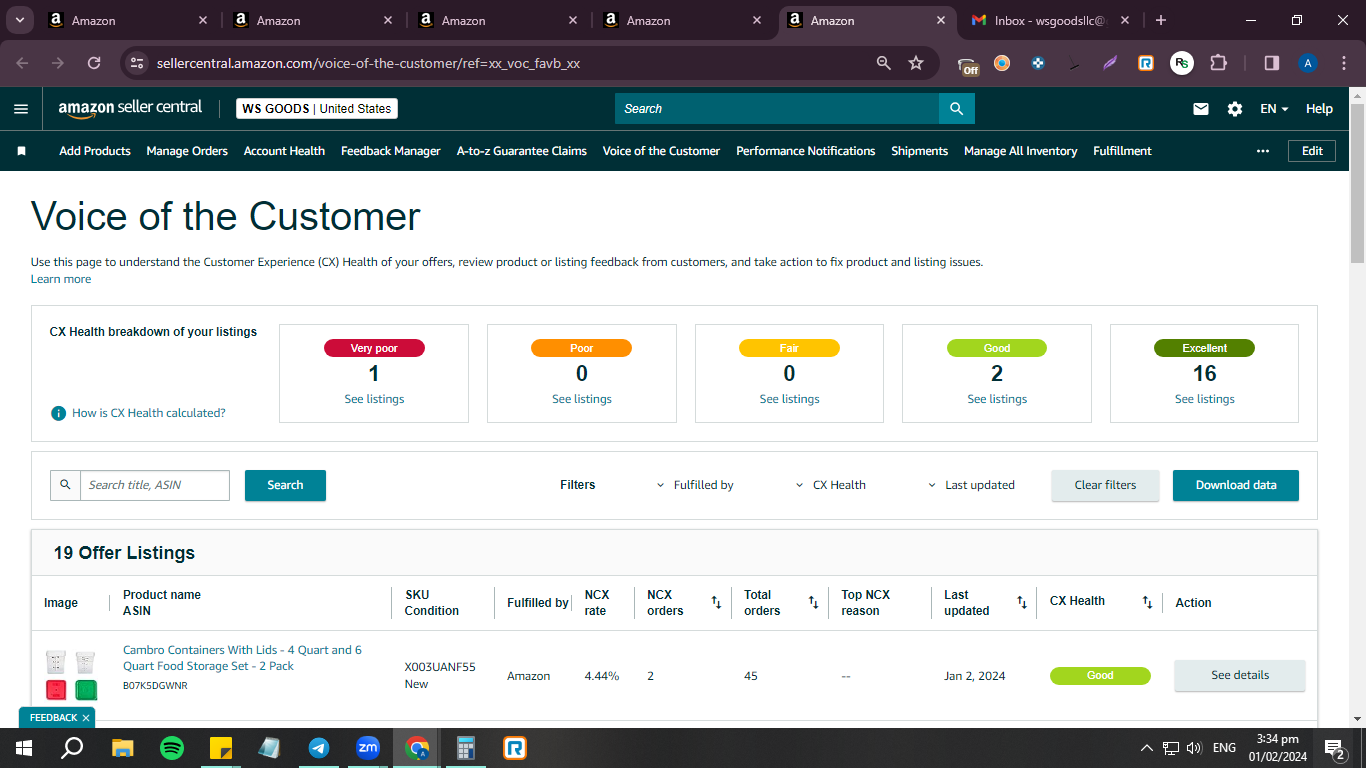Viewport: 1366px width, 768px height.
Task: Navigate to Feedback Manager
Action: pyautogui.click(x=391, y=151)
